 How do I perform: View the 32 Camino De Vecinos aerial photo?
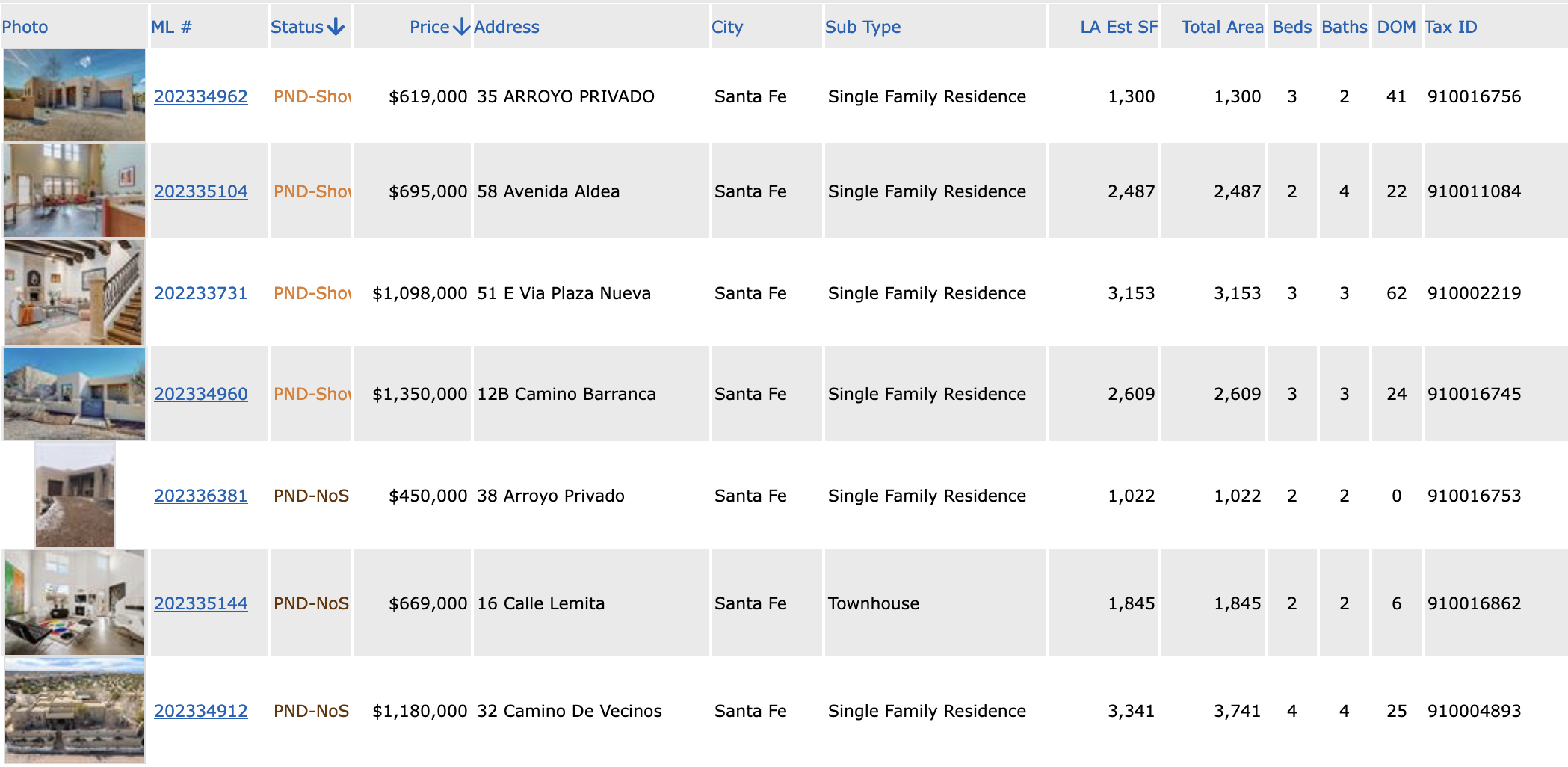[75, 710]
